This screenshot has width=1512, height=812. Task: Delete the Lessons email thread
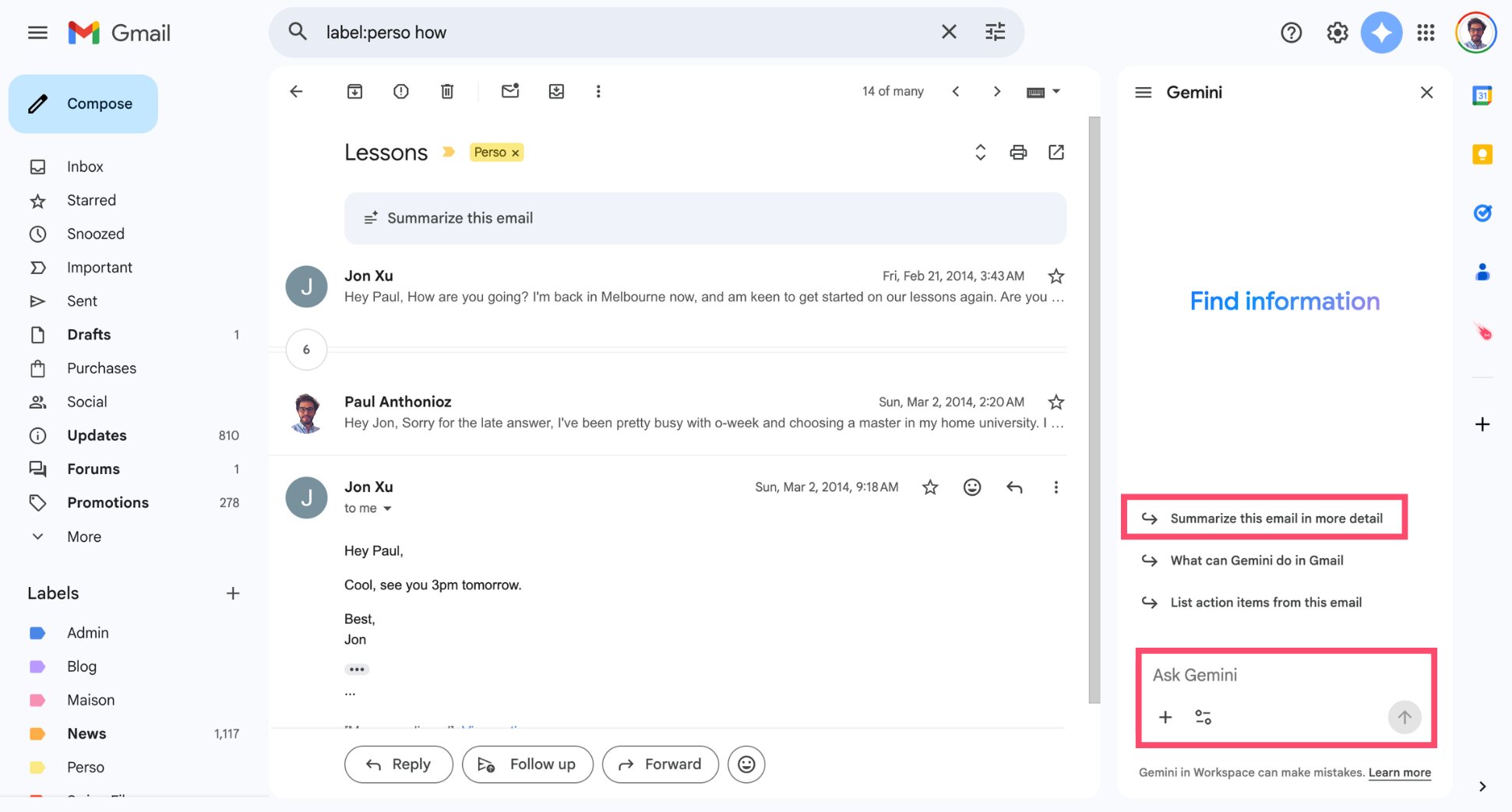(446, 91)
